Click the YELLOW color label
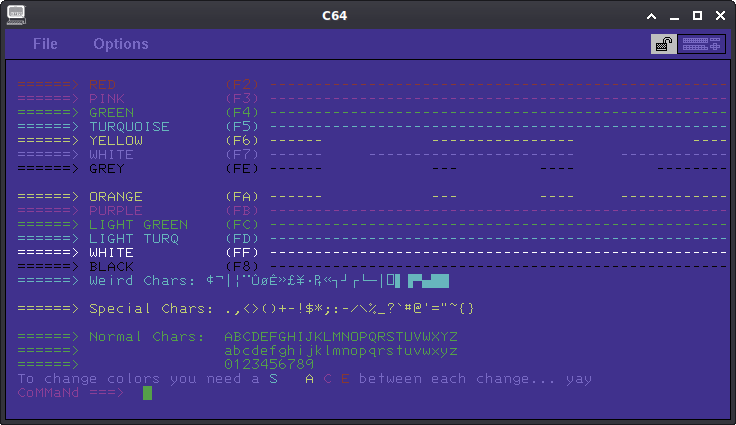Screen dimensions: 736x425 pos(116,140)
